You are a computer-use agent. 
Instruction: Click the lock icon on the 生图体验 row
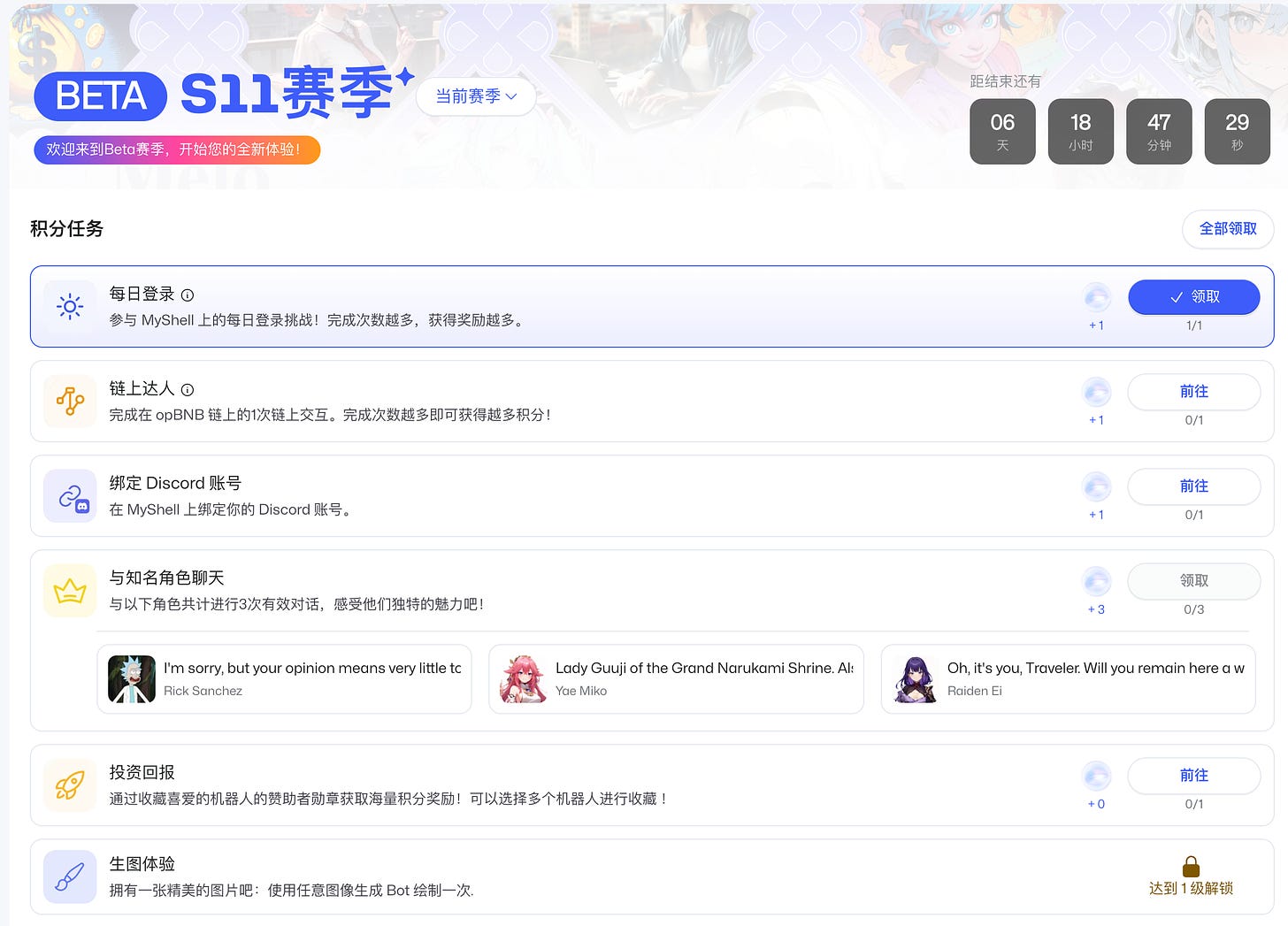point(1191,865)
